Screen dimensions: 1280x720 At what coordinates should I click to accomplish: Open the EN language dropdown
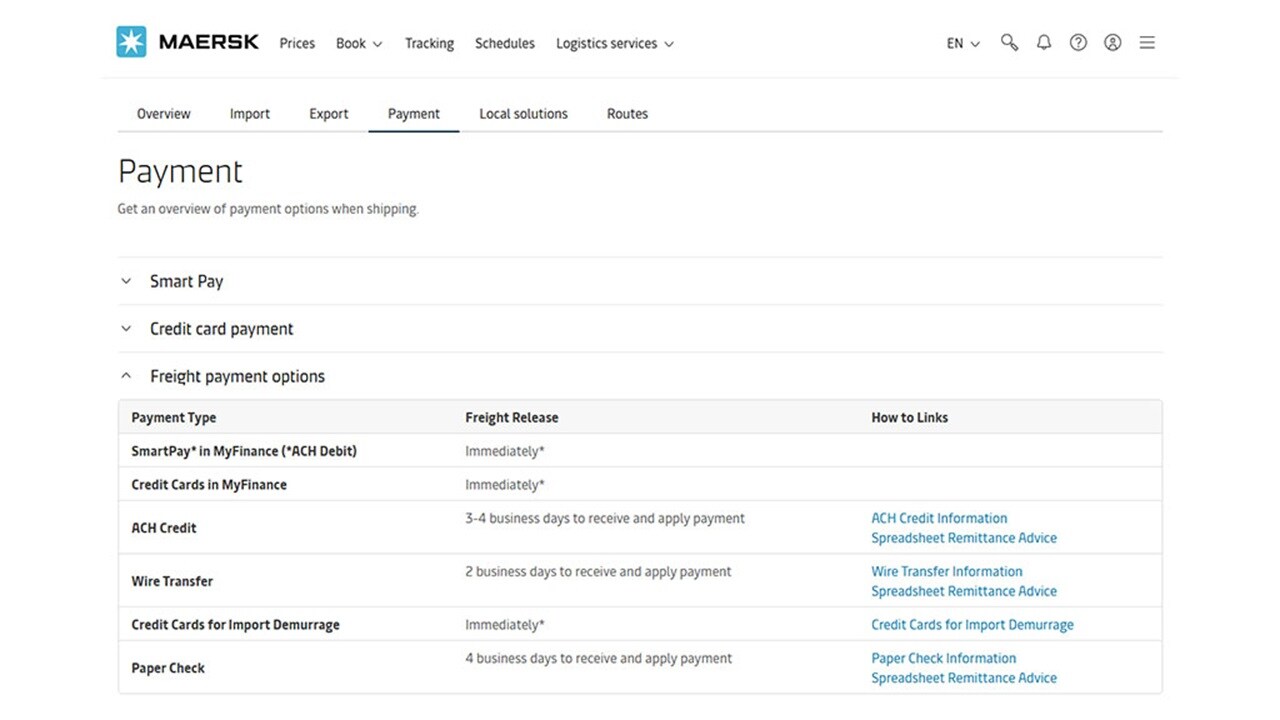[x=963, y=44]
